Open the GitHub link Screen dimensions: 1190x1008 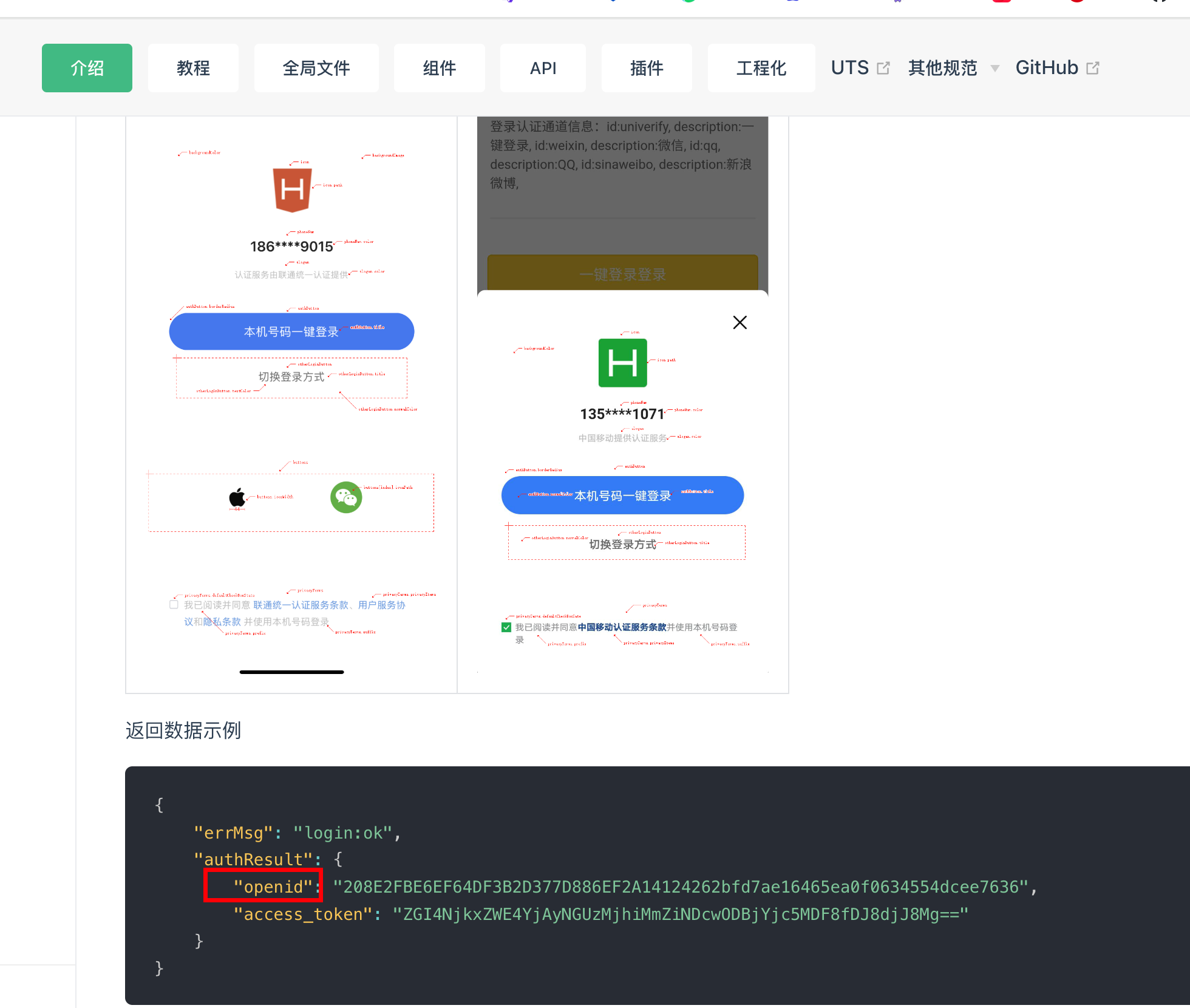click(x=1057, y=68)
